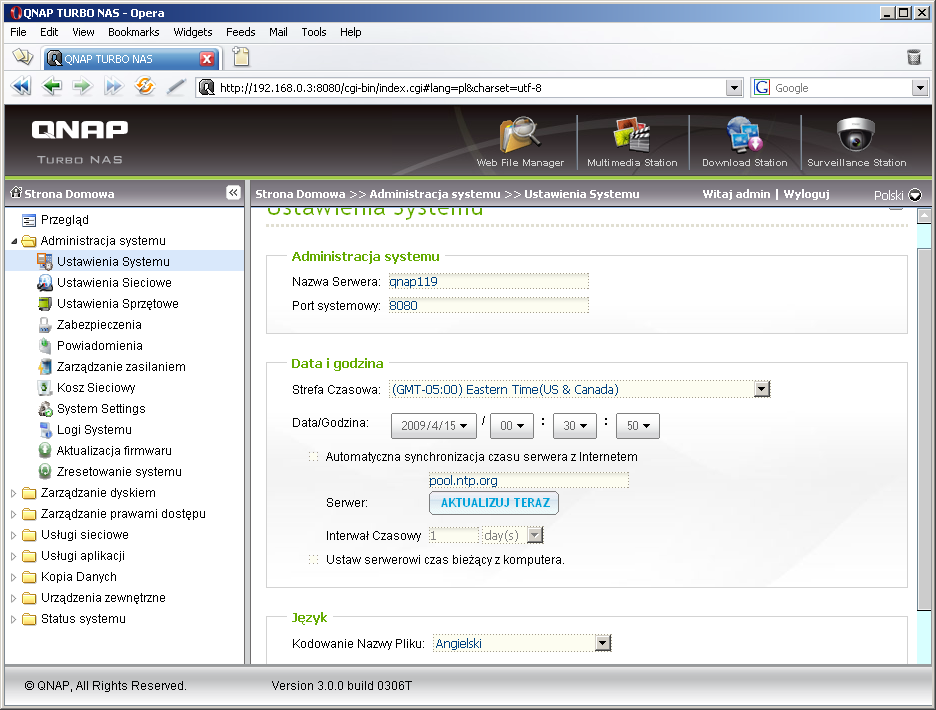
Task: Open language selector Polski
Action: coord(897,195)
